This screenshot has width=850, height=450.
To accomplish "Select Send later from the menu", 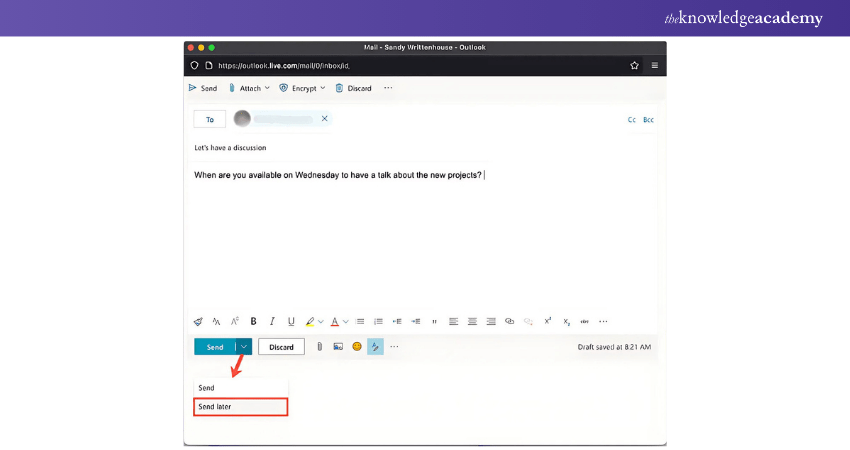I will [240, 407].
